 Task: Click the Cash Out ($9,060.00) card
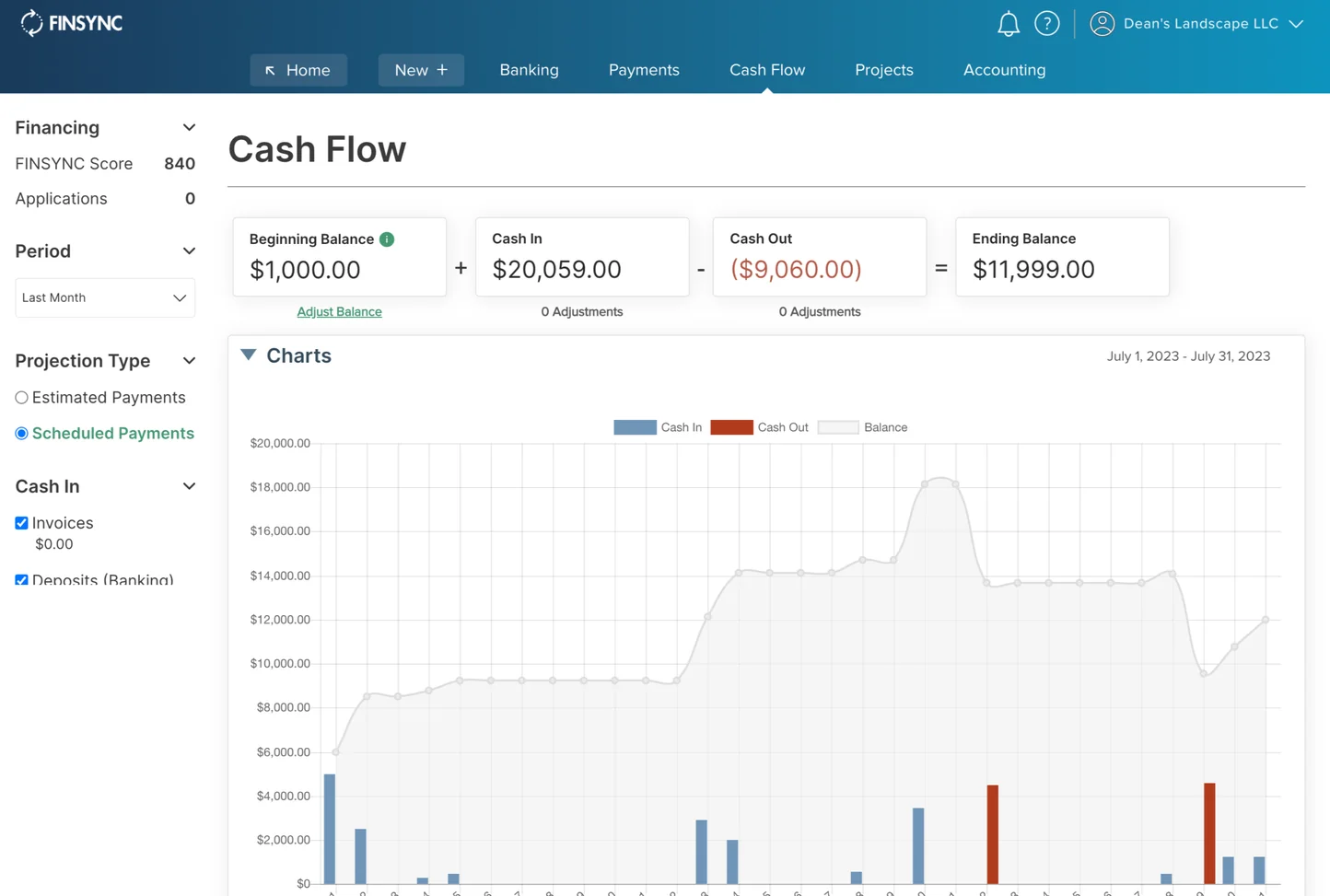point(820,257)
